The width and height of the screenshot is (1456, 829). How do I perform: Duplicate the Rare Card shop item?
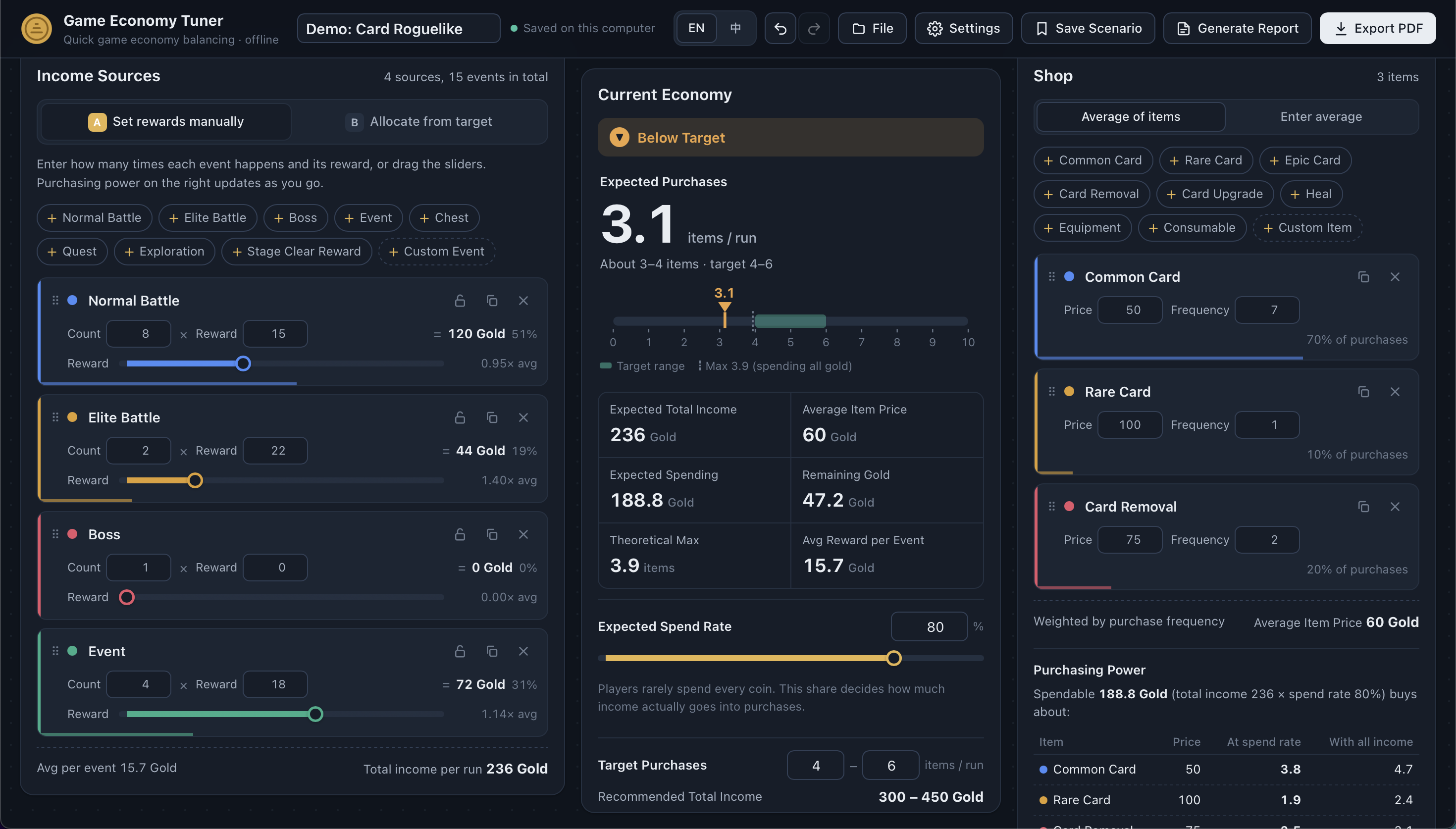click(x=1363, y=392)
